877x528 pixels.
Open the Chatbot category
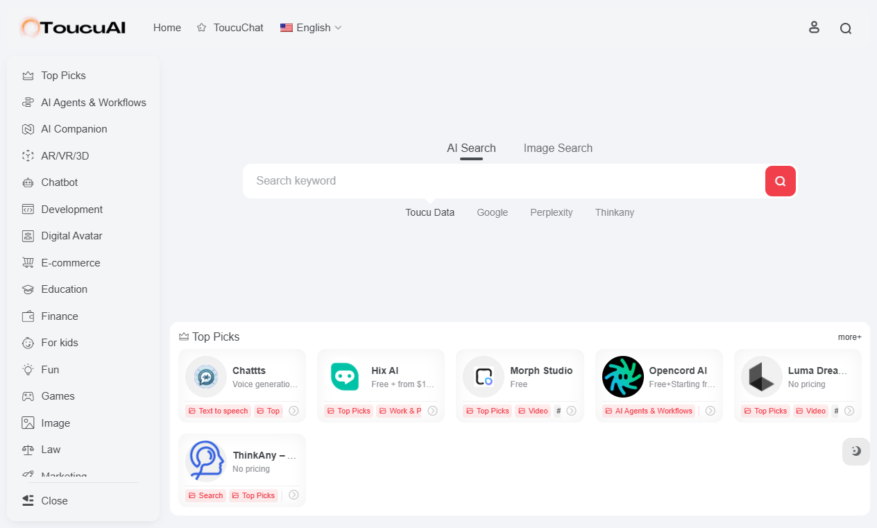[x=50, y=182]
